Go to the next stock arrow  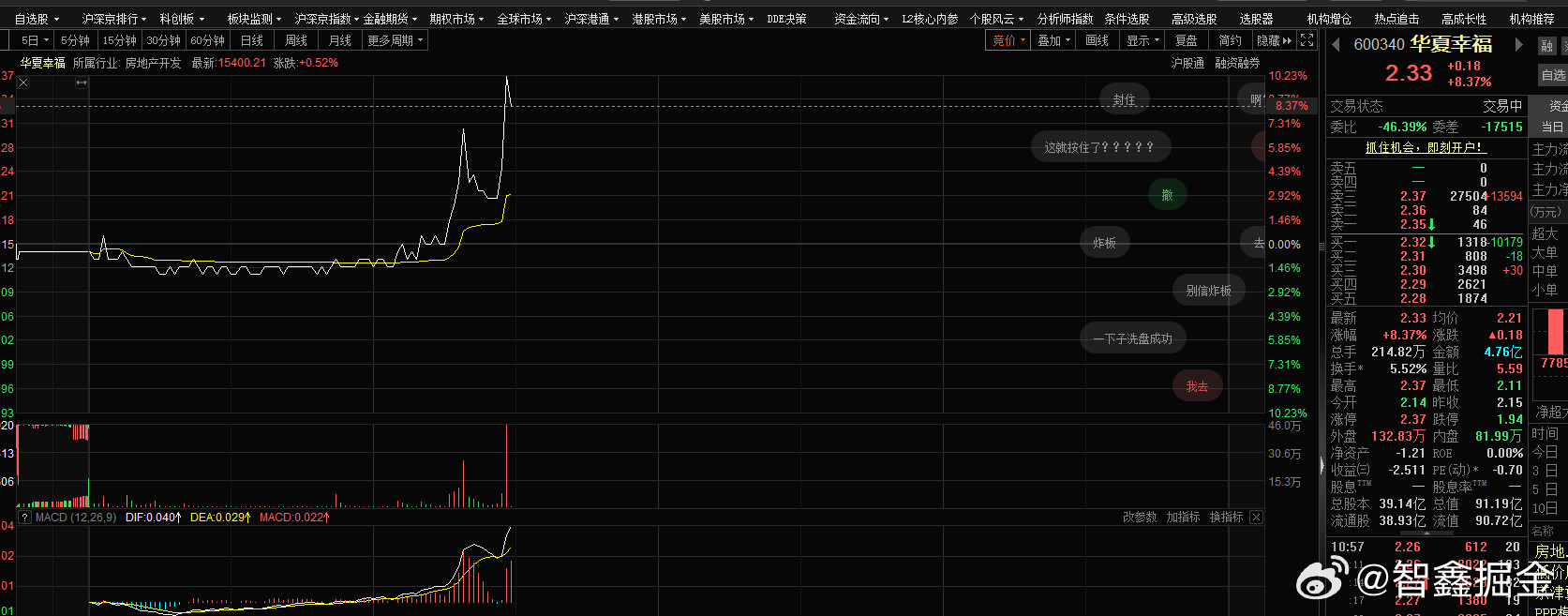click(1518, 44)
